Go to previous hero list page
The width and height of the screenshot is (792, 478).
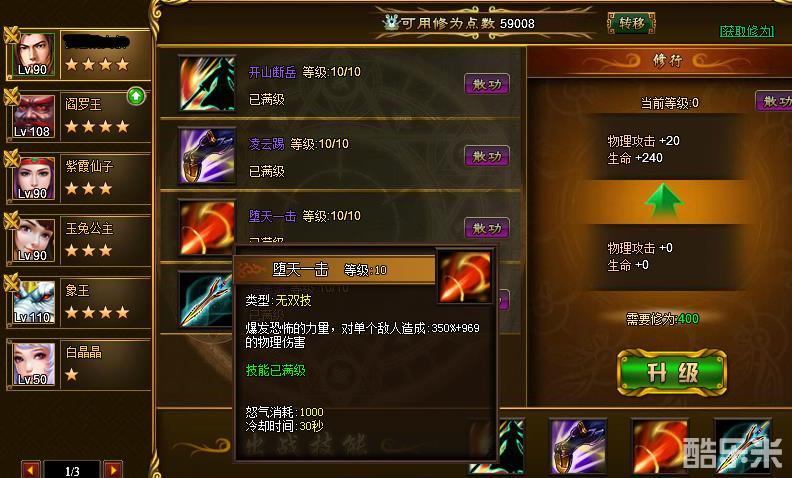coord(31,470)
